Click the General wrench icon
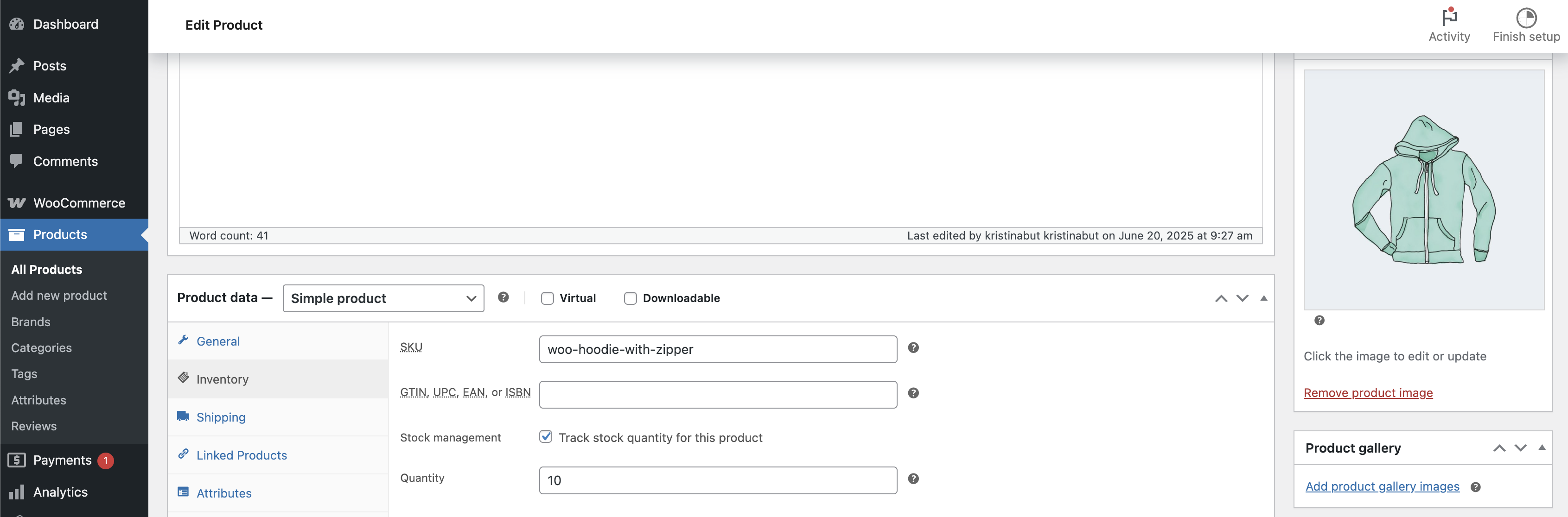Image resolution: width=1568 pixels, height=517 pixels. click(x=183, y=340)
